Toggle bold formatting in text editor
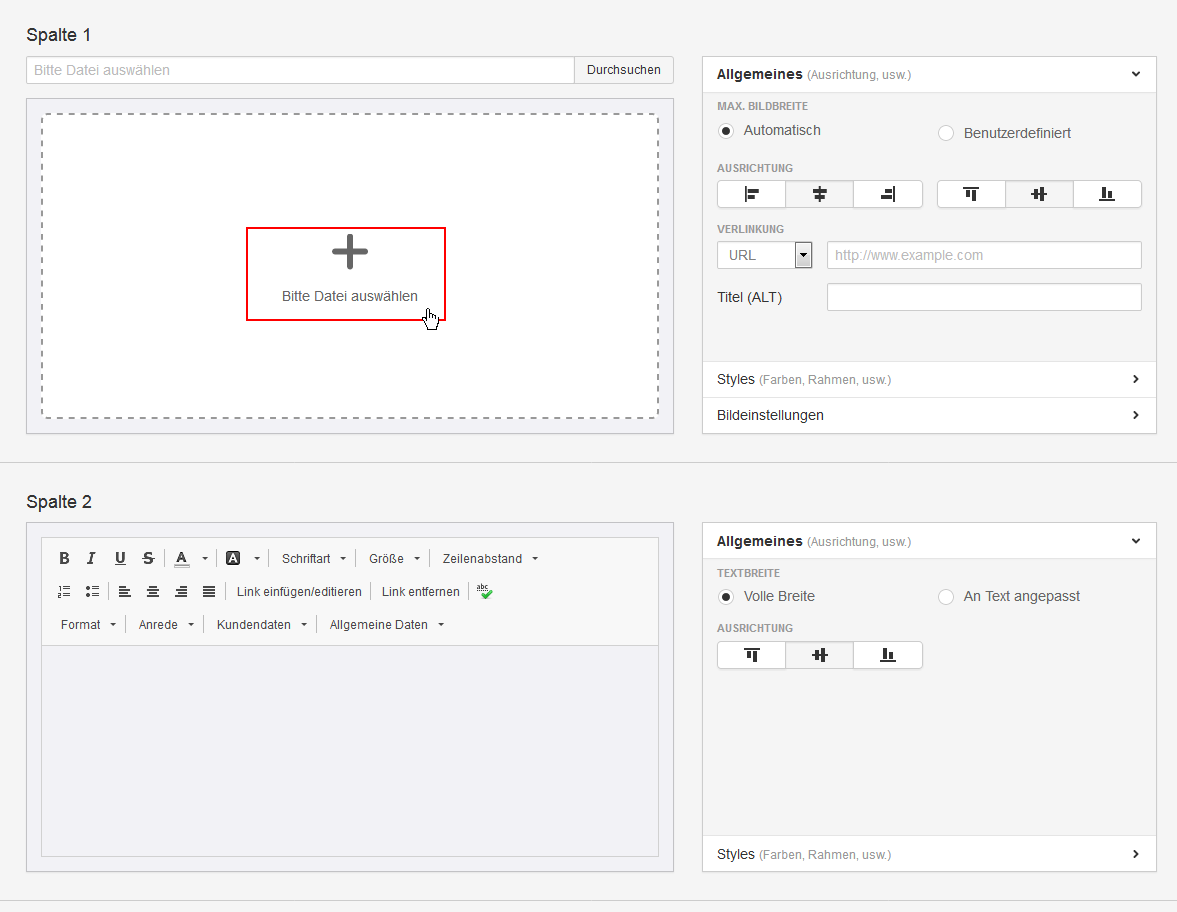 coord(65,558)
